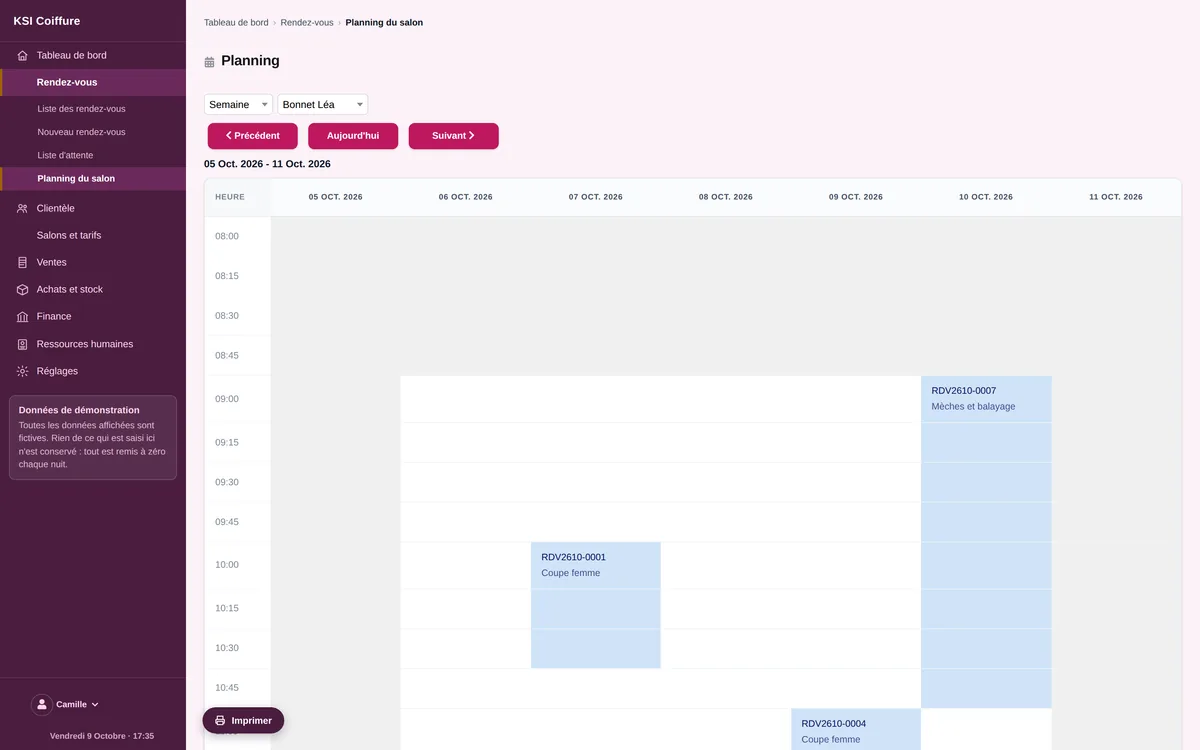Click the Finance bank icon
The image size is (1200, 750).
(x=23, y=317)
